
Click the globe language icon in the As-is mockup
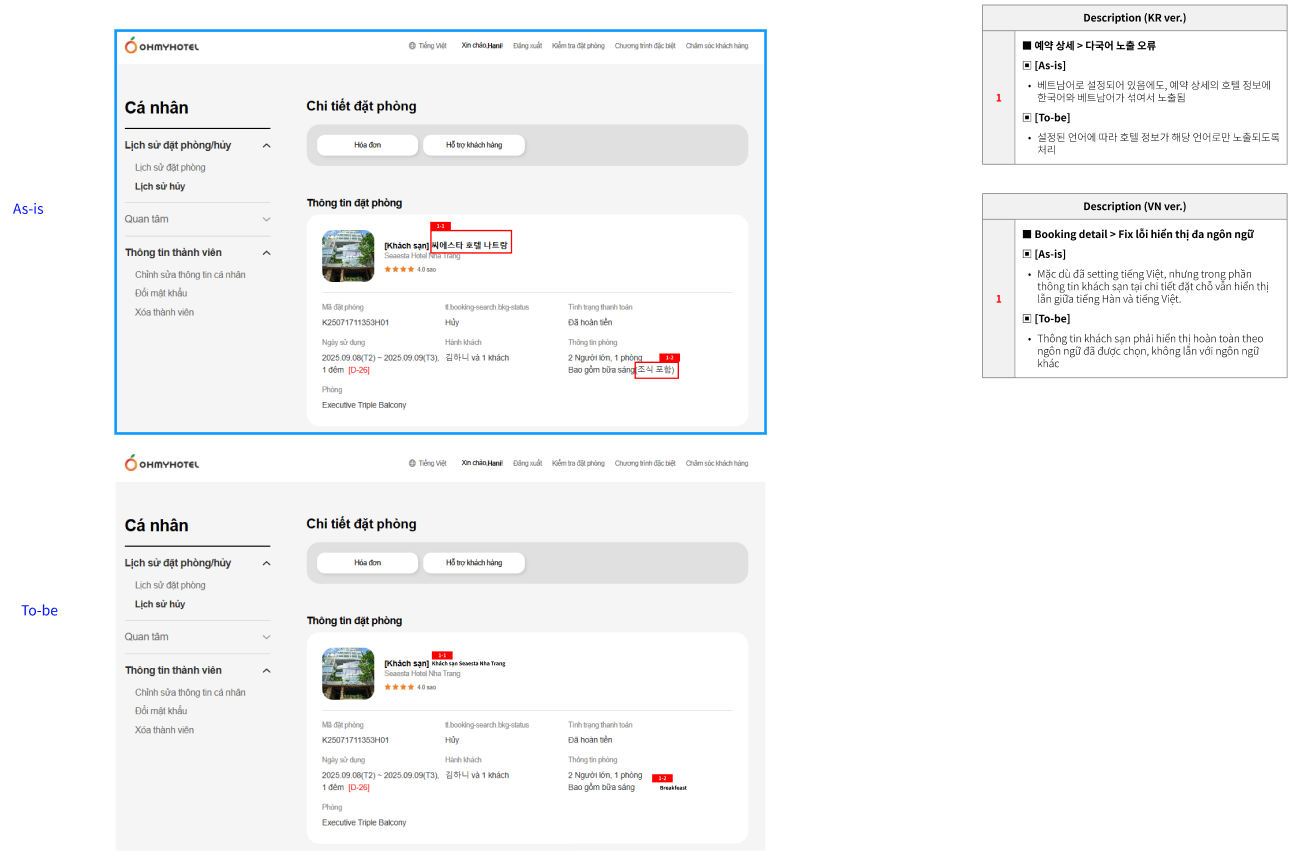pyautogui.click(x=412, y=46)
